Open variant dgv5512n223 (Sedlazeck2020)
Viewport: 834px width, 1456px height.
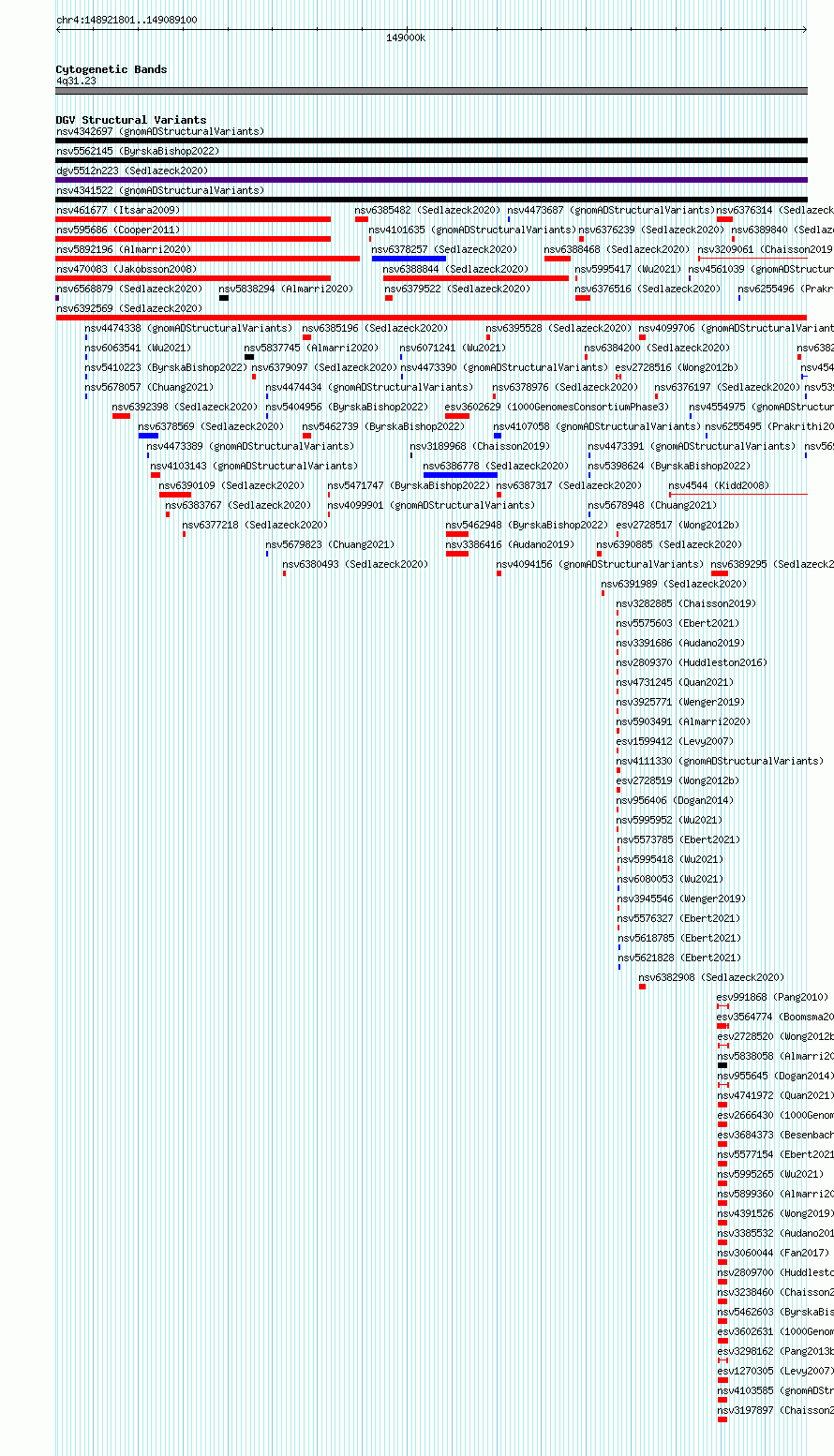(x=132, y=171)
